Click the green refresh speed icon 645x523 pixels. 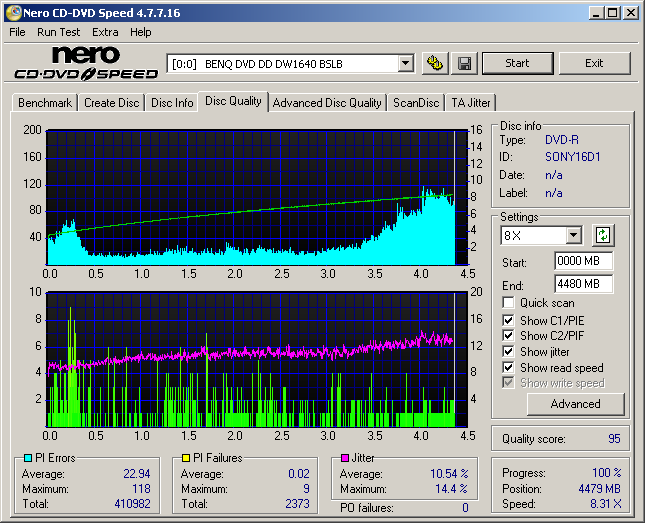point(602,235)
